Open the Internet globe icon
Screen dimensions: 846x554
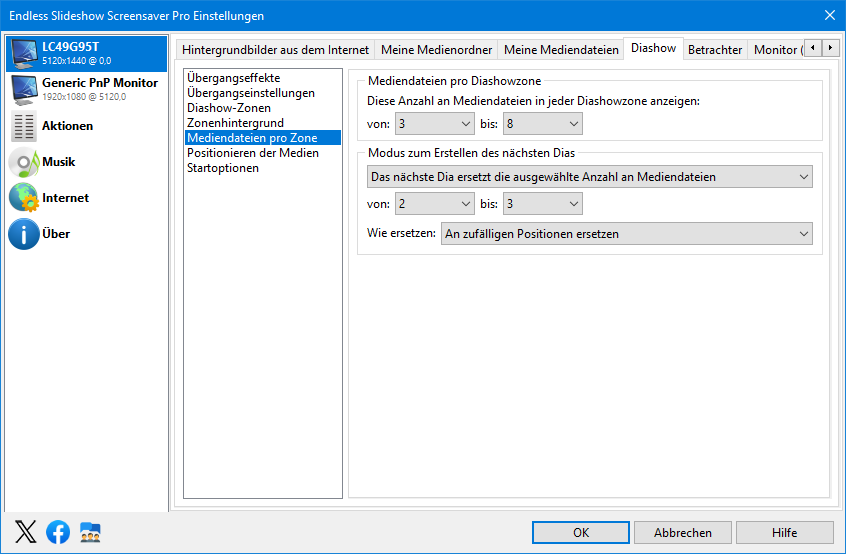[24, 197]
